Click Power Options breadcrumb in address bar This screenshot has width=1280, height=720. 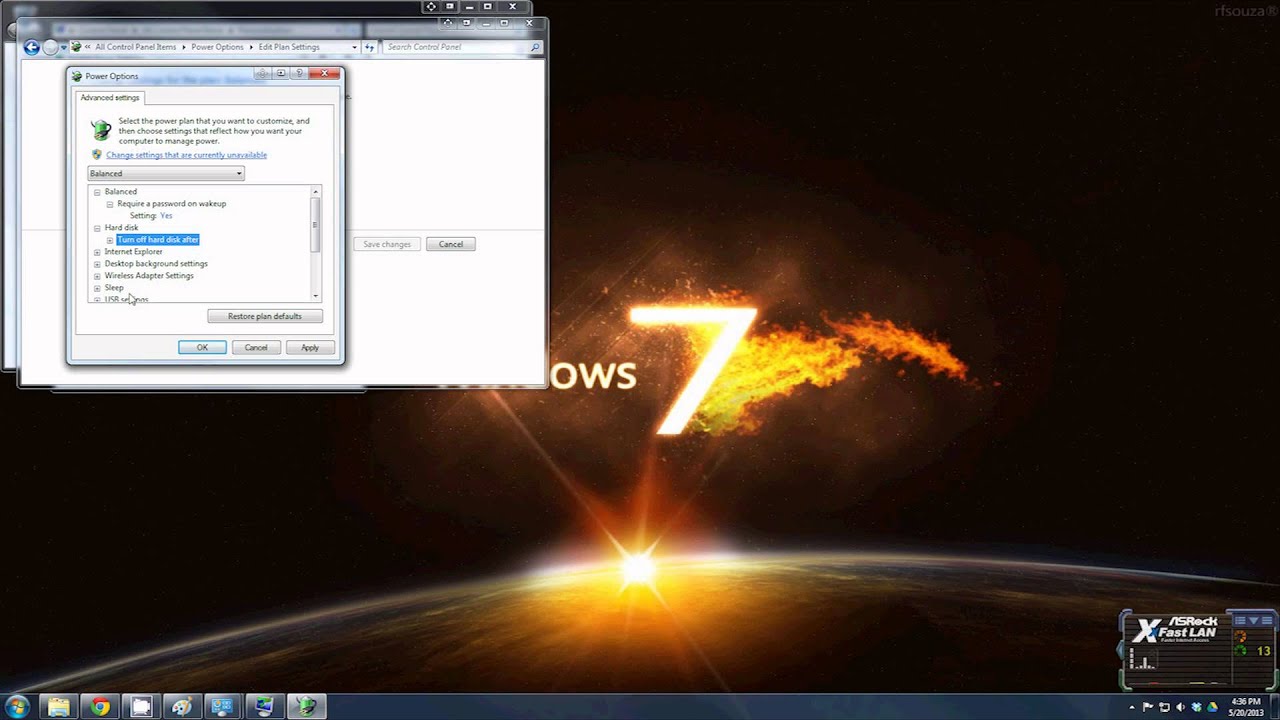(x=217, y=47)
